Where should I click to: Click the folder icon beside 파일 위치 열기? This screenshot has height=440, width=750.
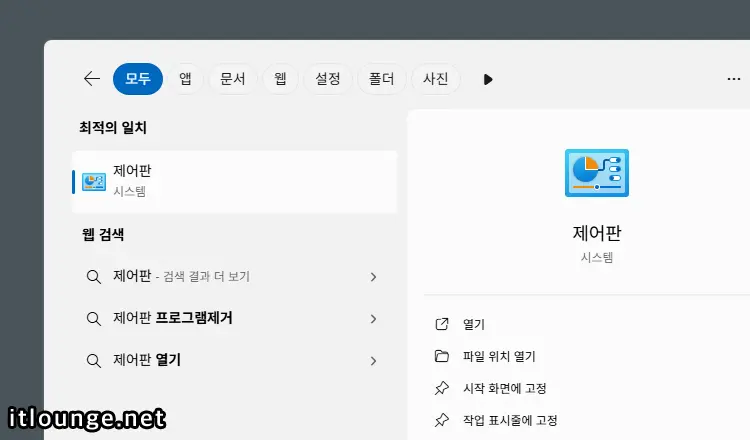pyautogui.click(x=442, y=356)
